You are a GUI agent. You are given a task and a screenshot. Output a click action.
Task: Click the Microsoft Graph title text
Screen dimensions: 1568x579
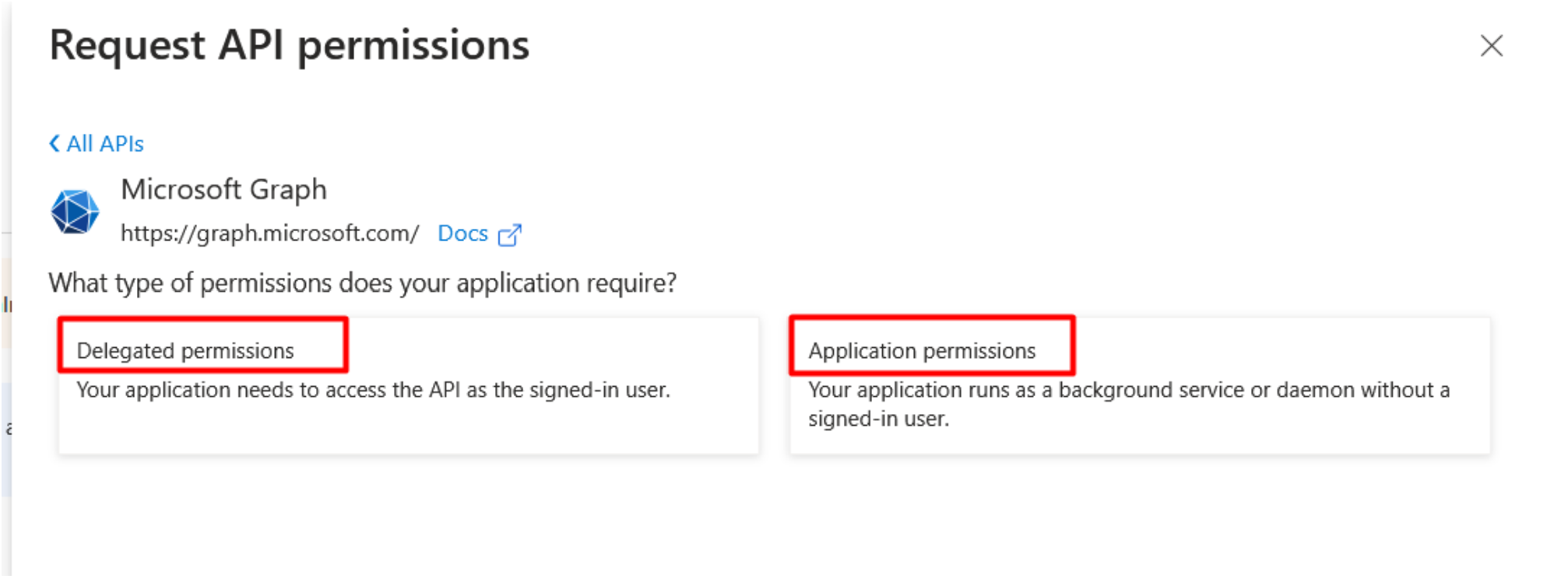click(223, 189)
